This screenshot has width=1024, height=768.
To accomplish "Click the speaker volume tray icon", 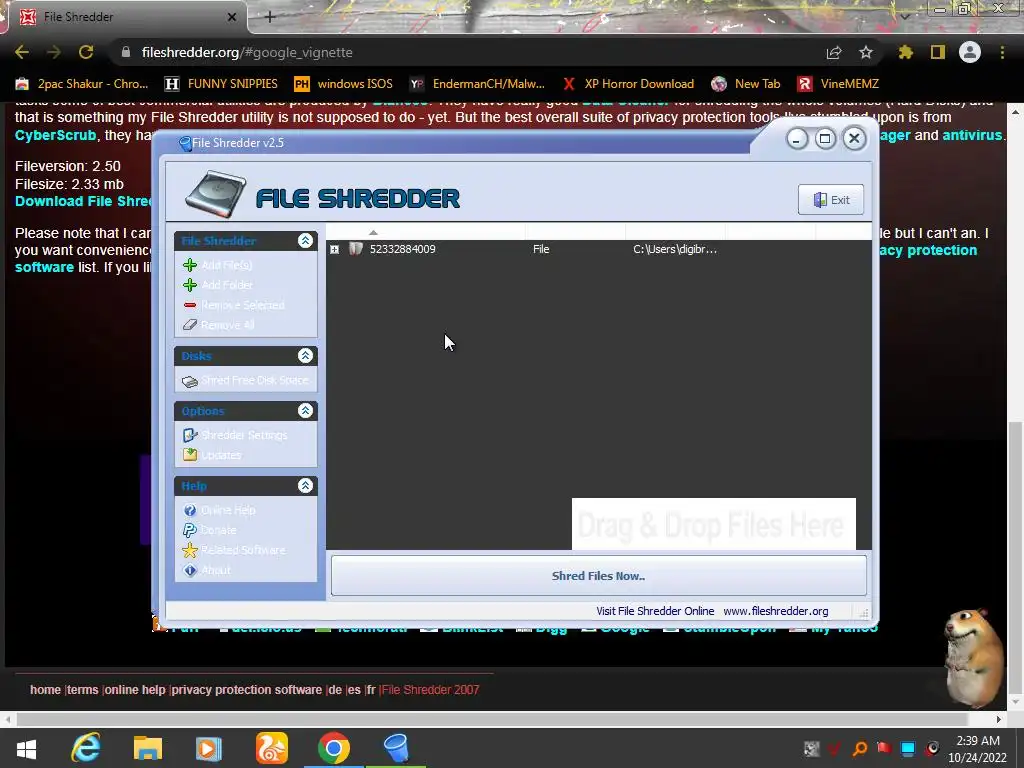I will pyautogui.click(x=933, y=748).
